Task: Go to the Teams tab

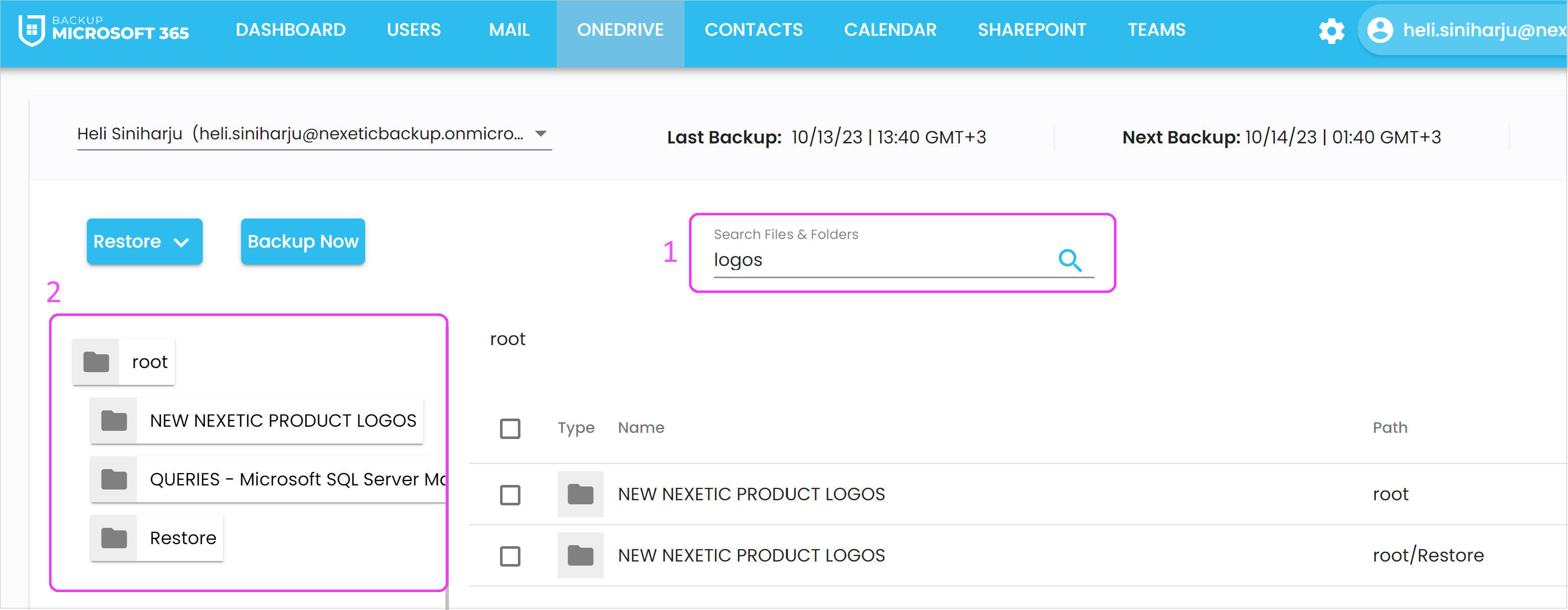Action: point(1156,30)
